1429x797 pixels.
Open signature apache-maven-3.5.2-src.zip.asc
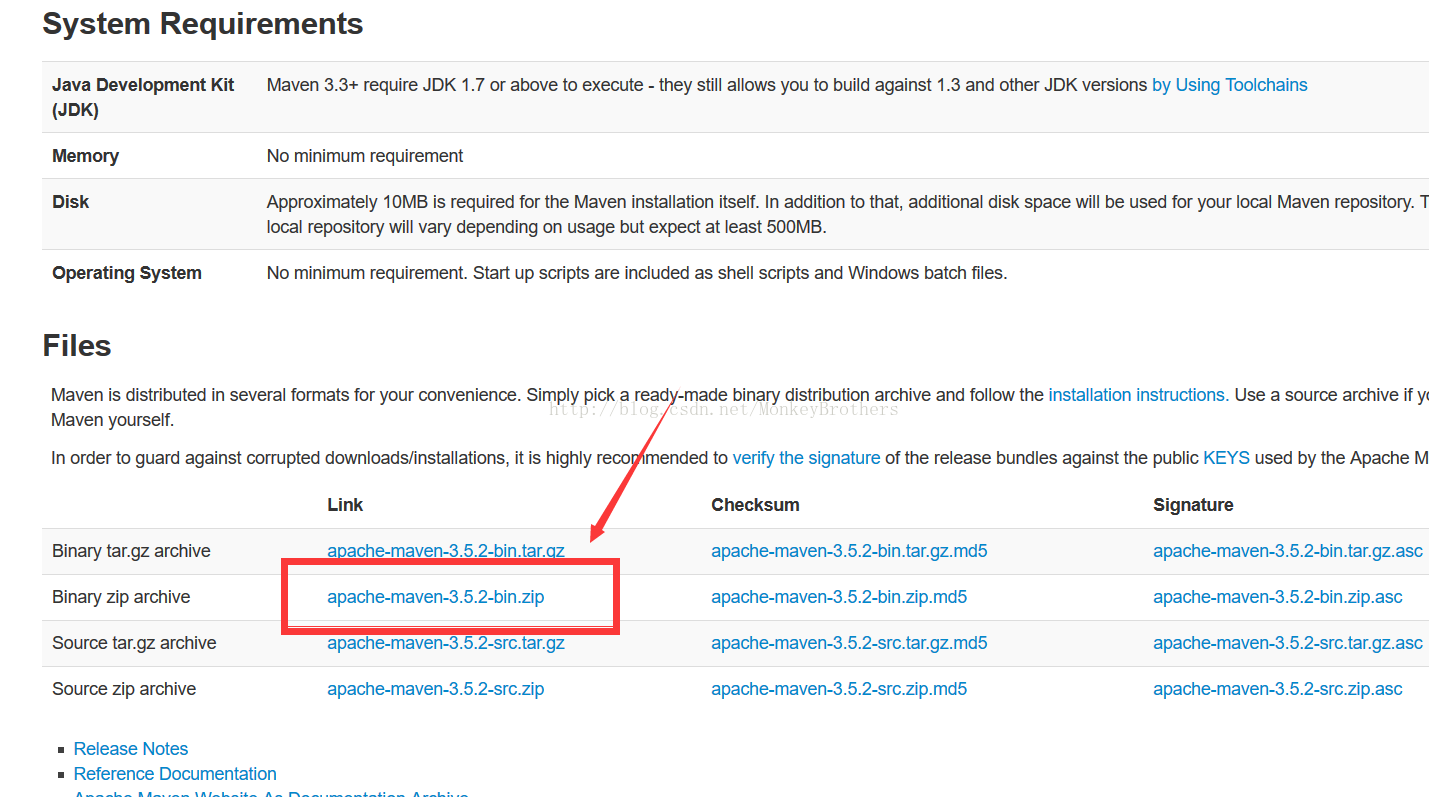click(x=1278, y=689)
